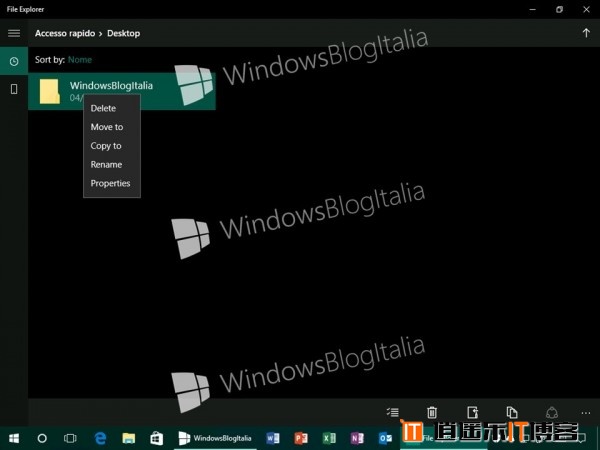The height and width of the screenshot is (450, 600).
Task: Click the share icon in bottom bar
Action: click(x=551, y=412)
